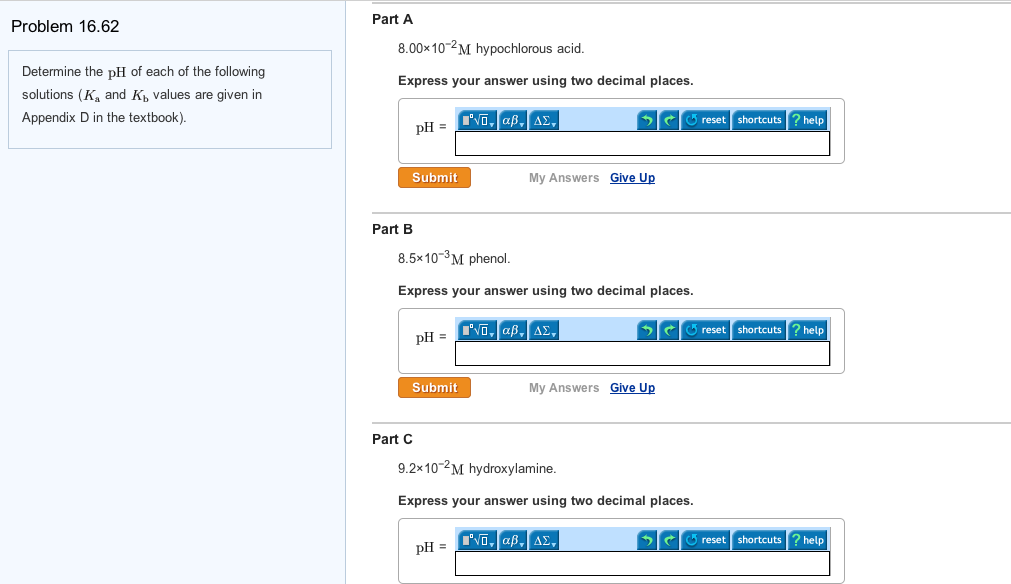Click My Answers under Part B
The width and height of the screenshot is (1011, 584).
[563, 387]
